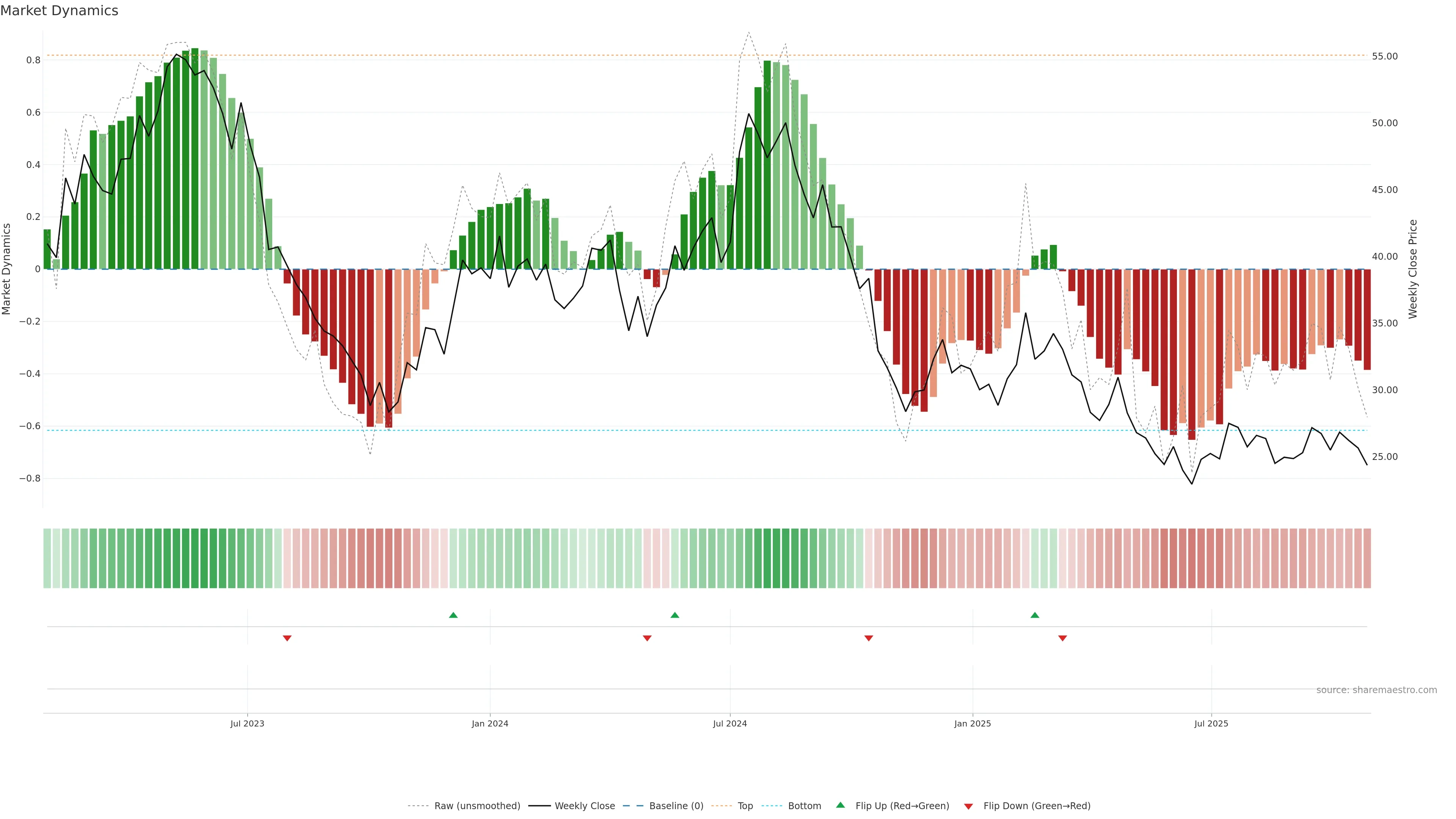Click the first red flip-down triangle marker
Screen dimensions: 1456x819
click(x=287, y=638)
